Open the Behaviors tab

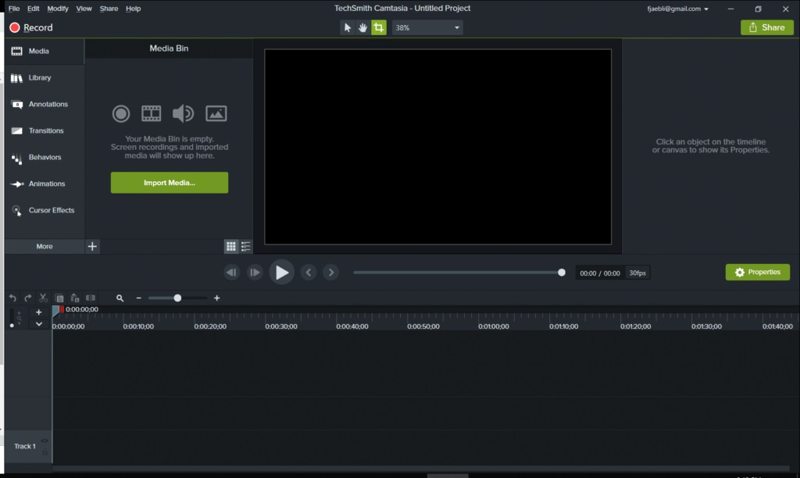44,157
